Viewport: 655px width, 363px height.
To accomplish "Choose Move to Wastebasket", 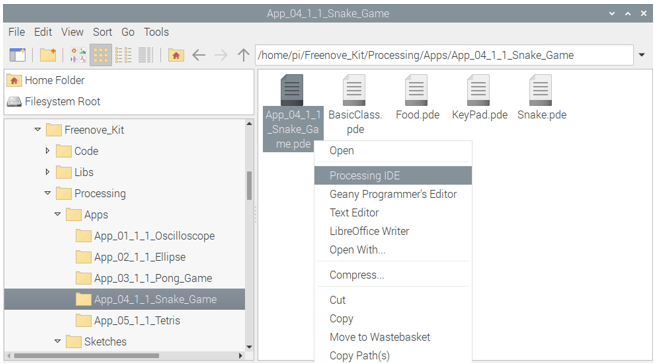I will tap(393, 337).
